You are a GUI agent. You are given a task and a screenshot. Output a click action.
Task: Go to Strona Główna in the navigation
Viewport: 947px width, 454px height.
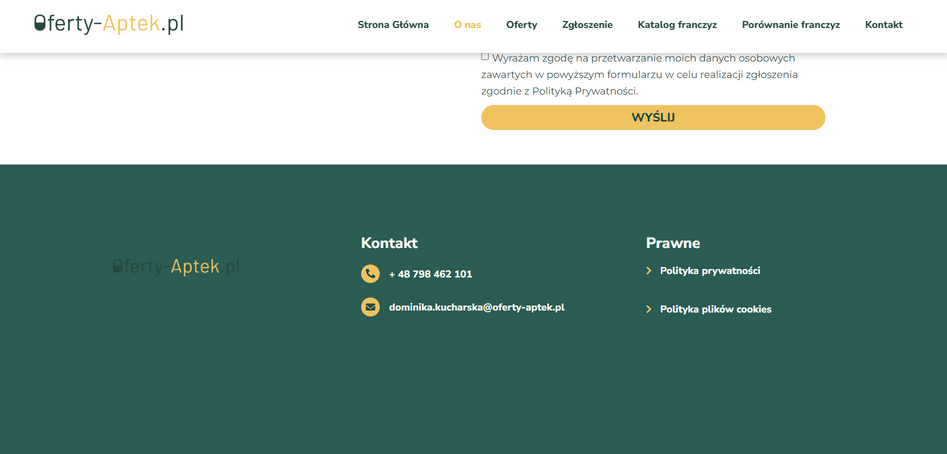[x=393, y=25]
